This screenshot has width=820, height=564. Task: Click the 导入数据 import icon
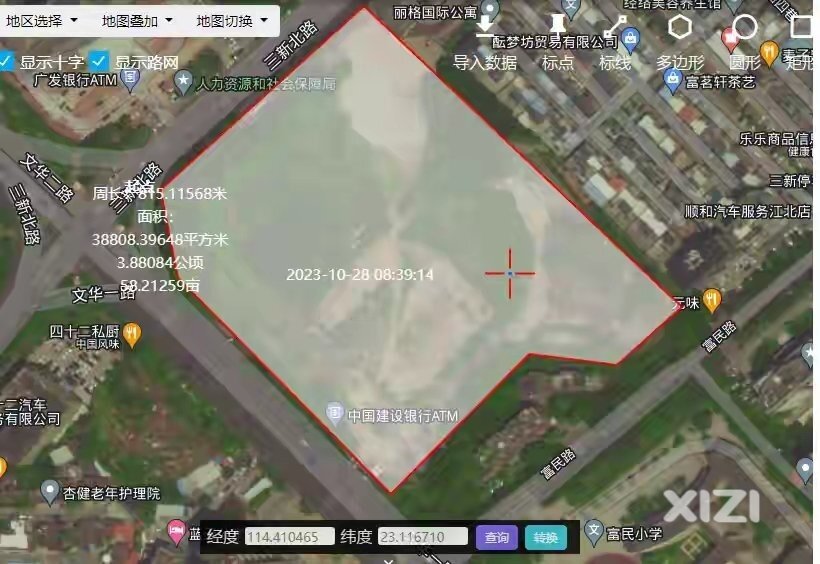(486, 25)
